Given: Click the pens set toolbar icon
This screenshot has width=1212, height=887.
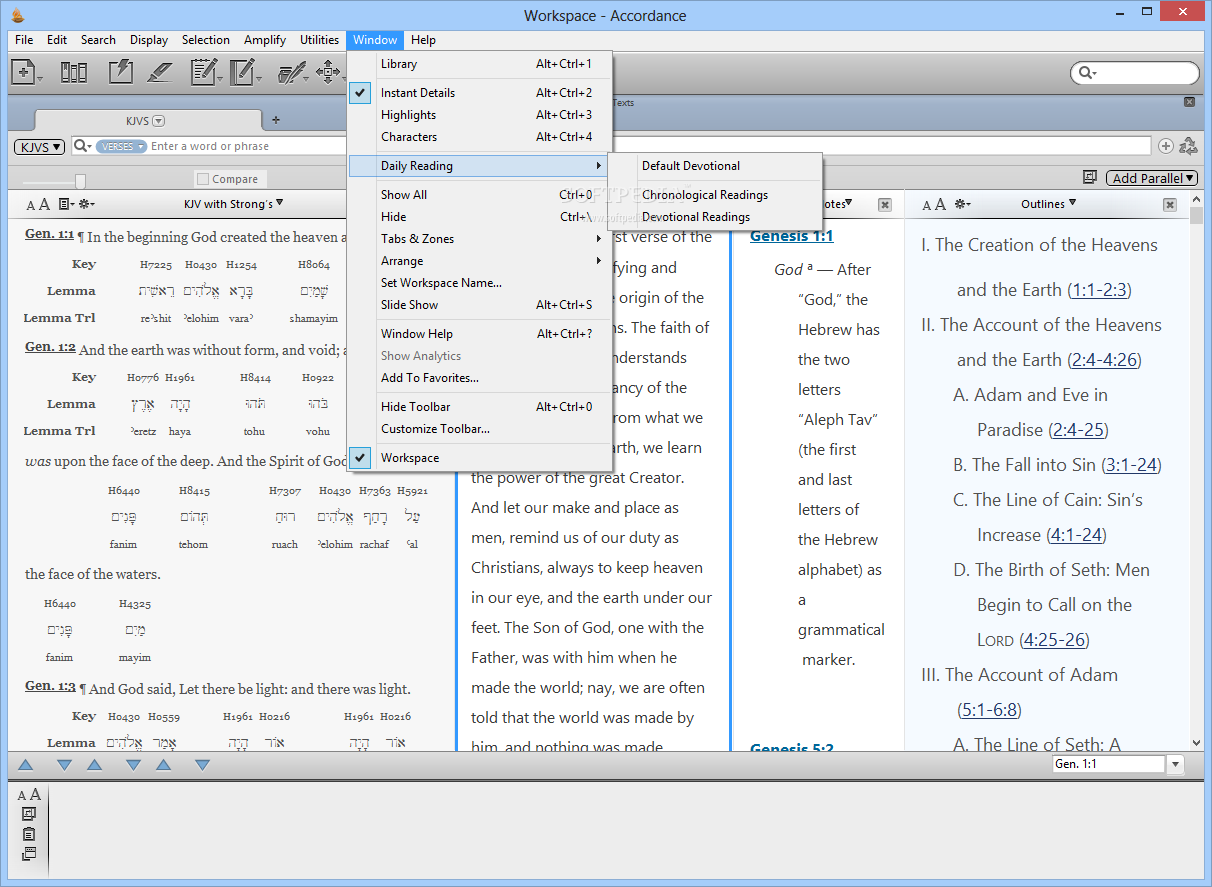Looking at the screenshot, I should (x=291, y=72).
